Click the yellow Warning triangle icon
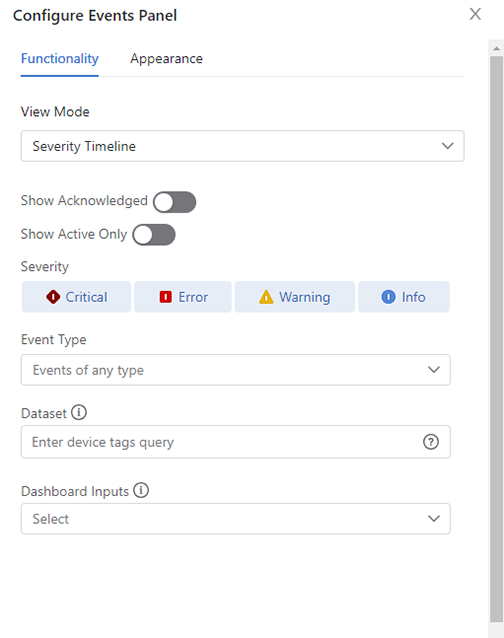This screenshot has height=638, width=504. point(266,297)
